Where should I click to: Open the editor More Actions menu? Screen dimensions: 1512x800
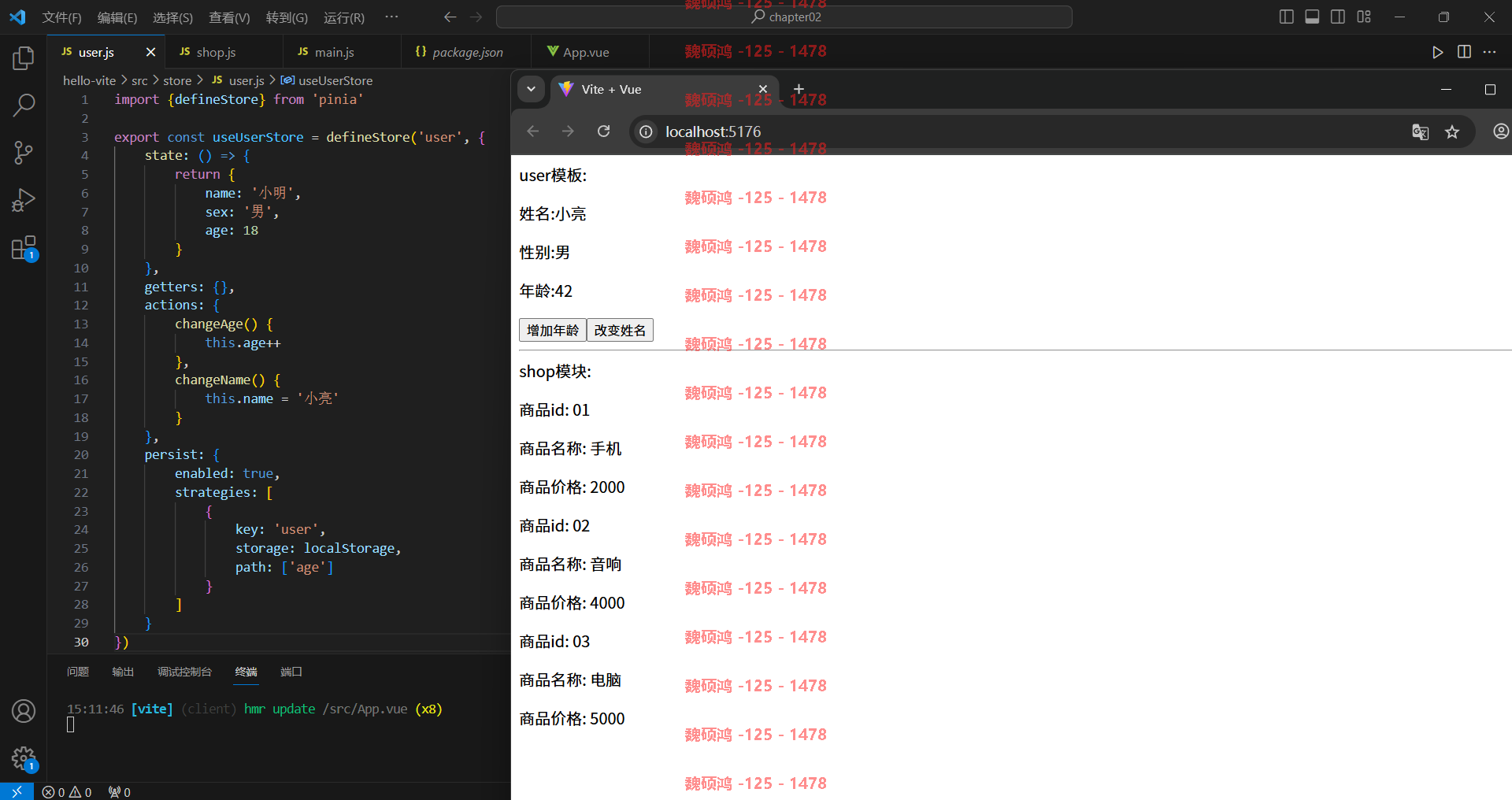pos(1489,52)
